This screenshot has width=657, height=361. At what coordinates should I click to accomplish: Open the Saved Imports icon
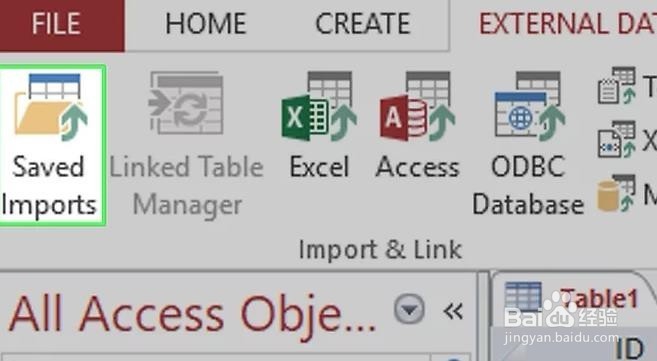[x=51, y=108]
